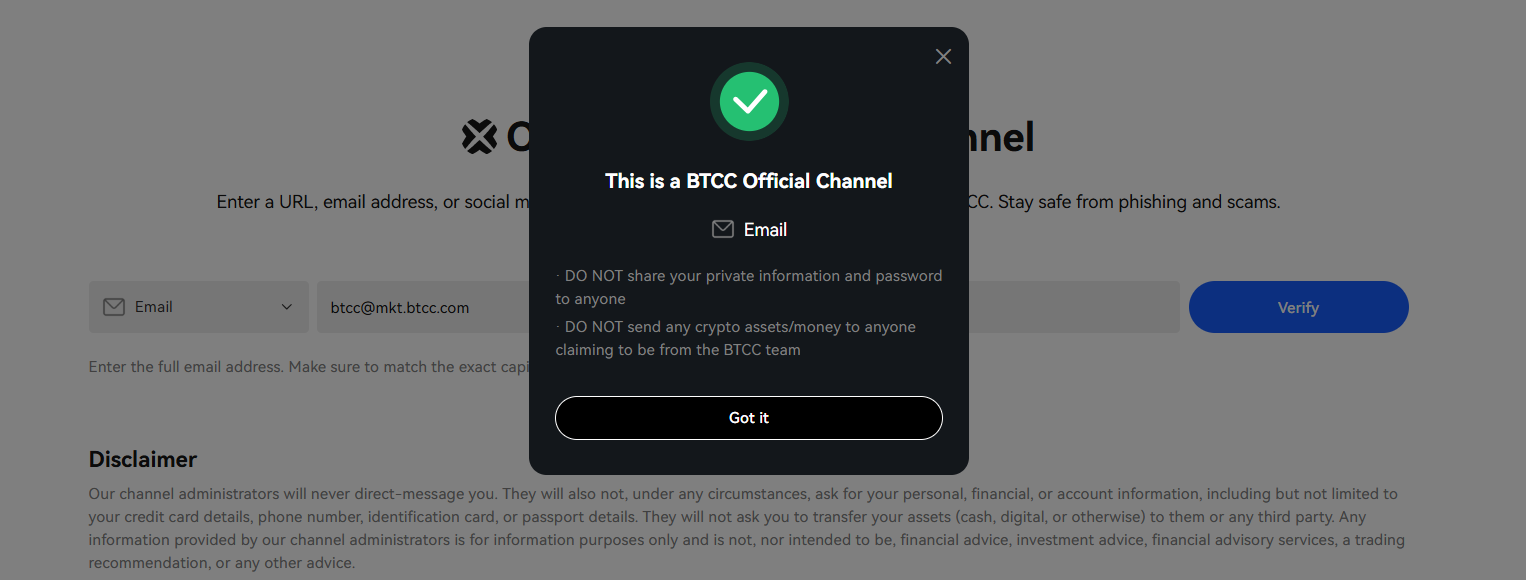Click the 'DO NOT send any crypto assets' warning
The height and width of the screenshot is (580, 1526).
click(x=736, y=338)
